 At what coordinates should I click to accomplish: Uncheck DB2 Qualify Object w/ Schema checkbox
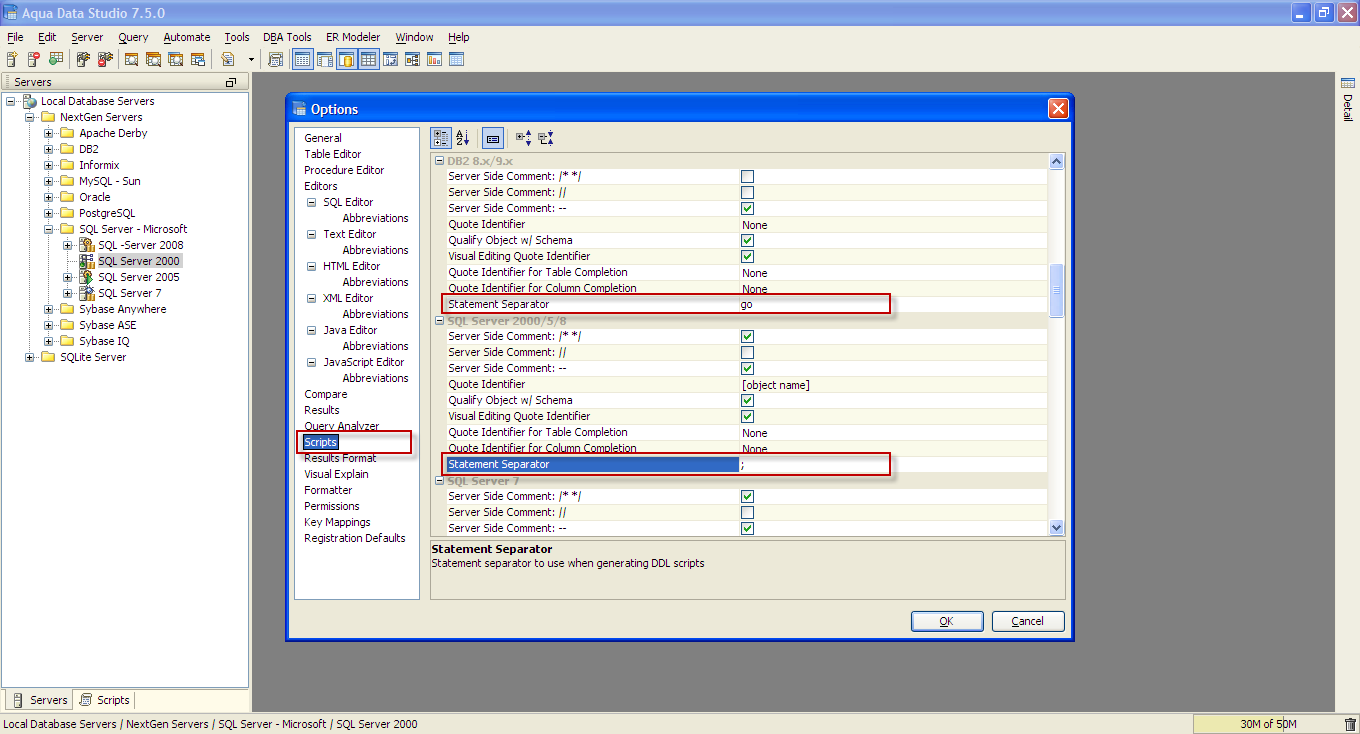coord(747,241)
